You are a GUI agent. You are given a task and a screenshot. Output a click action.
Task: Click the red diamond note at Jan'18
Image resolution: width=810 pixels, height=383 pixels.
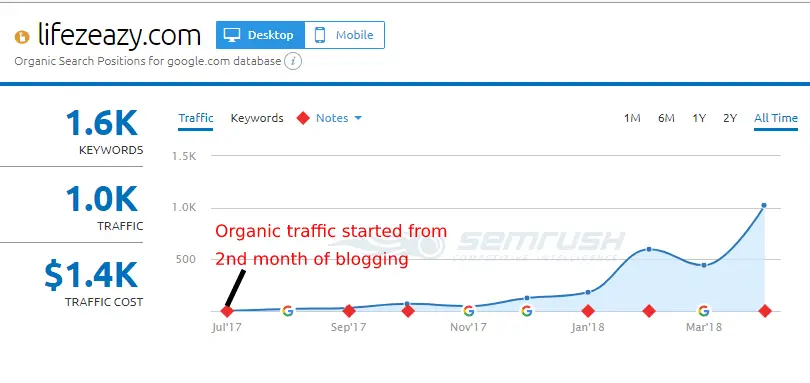[588, 311]
